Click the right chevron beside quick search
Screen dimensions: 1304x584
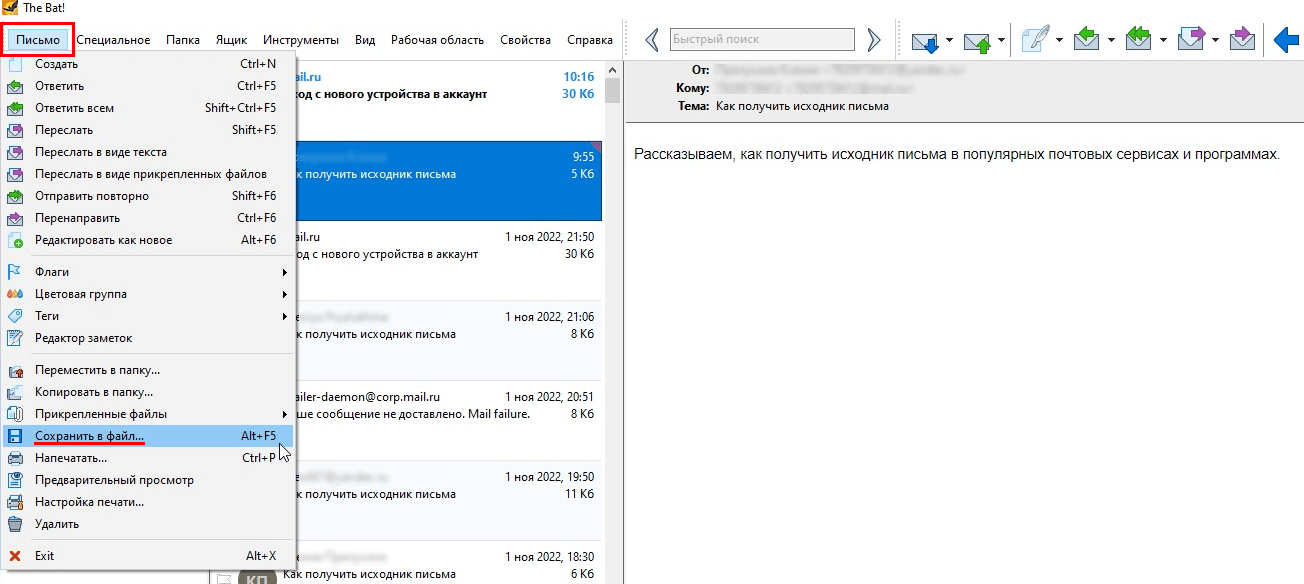(x=874, y=40)
